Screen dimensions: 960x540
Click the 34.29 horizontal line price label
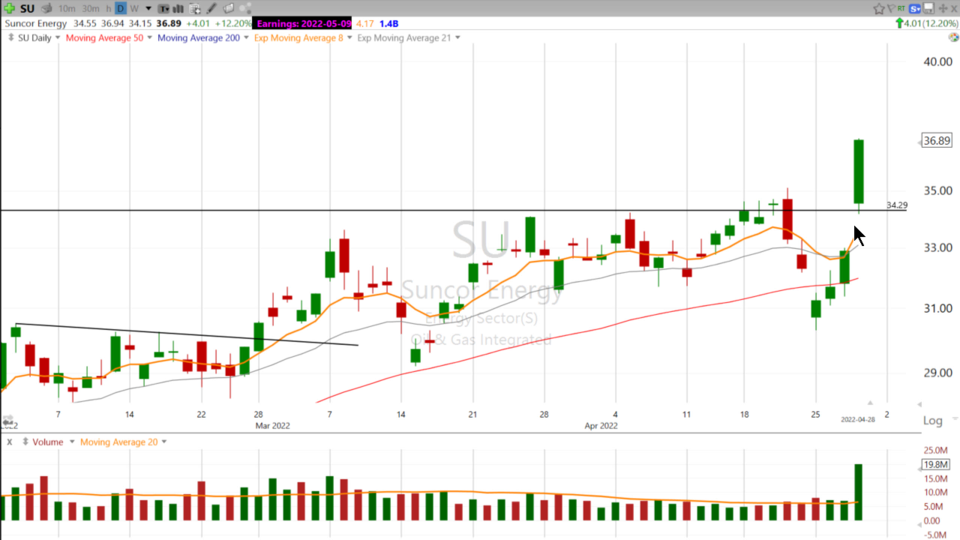(x=897, y=205)
